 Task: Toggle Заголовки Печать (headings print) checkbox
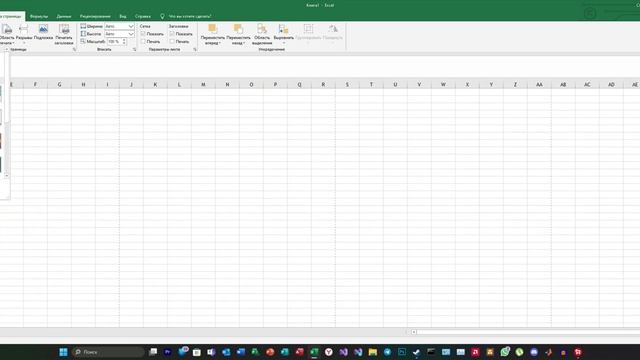(172, 41)
